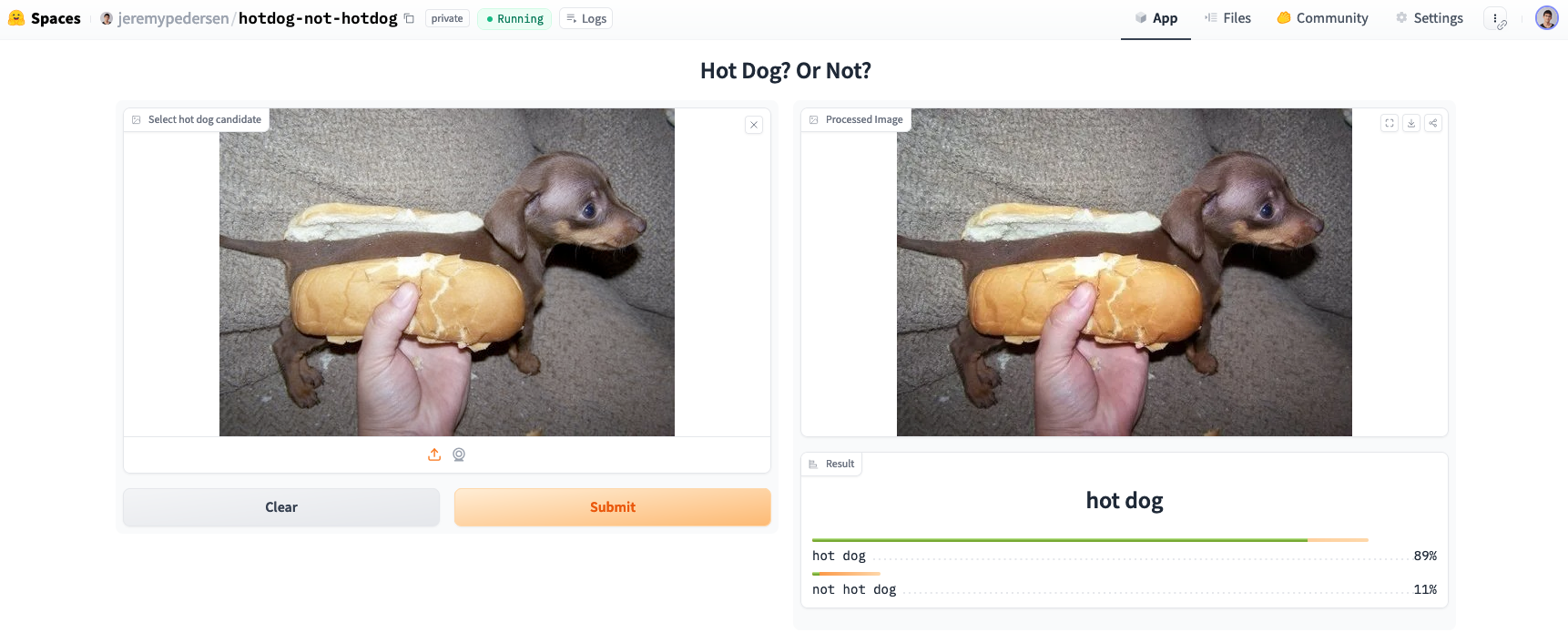1568x633 pixels.
Task: Copy the space name using copy icon
Action: [x=407, y=16]
